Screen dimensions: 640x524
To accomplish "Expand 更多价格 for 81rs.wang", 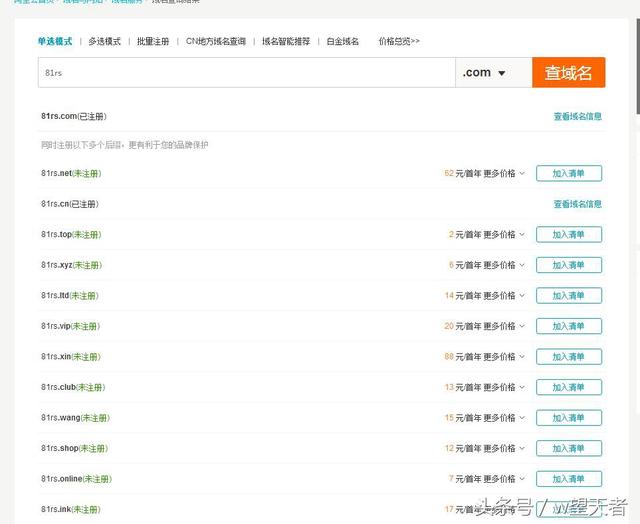I will point(504,418).
